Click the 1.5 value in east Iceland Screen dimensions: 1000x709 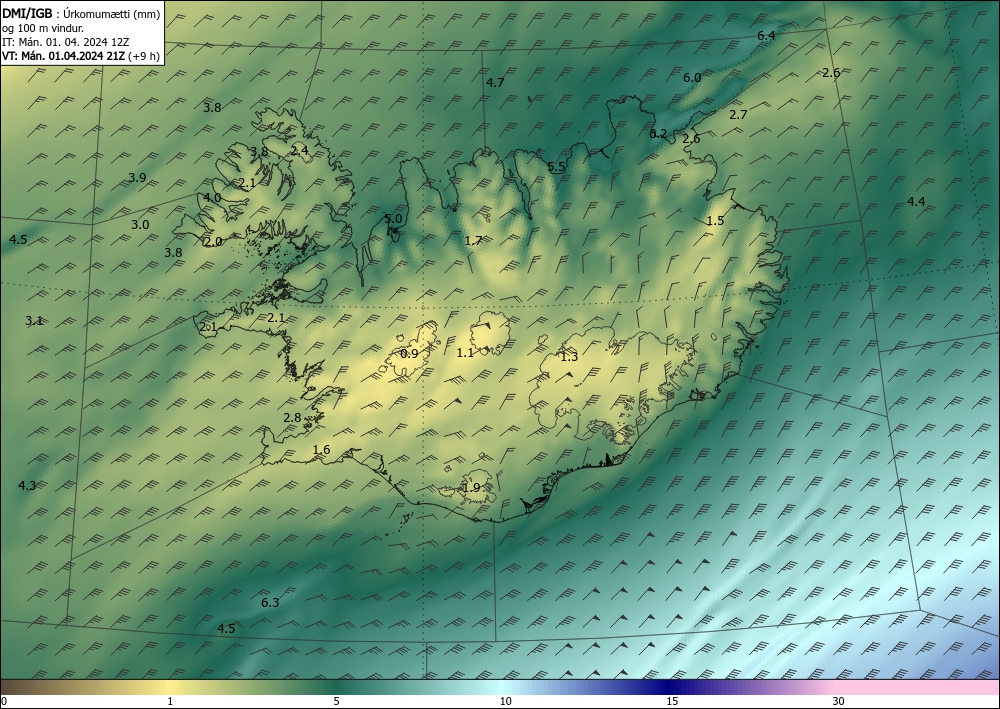point(716,221)
